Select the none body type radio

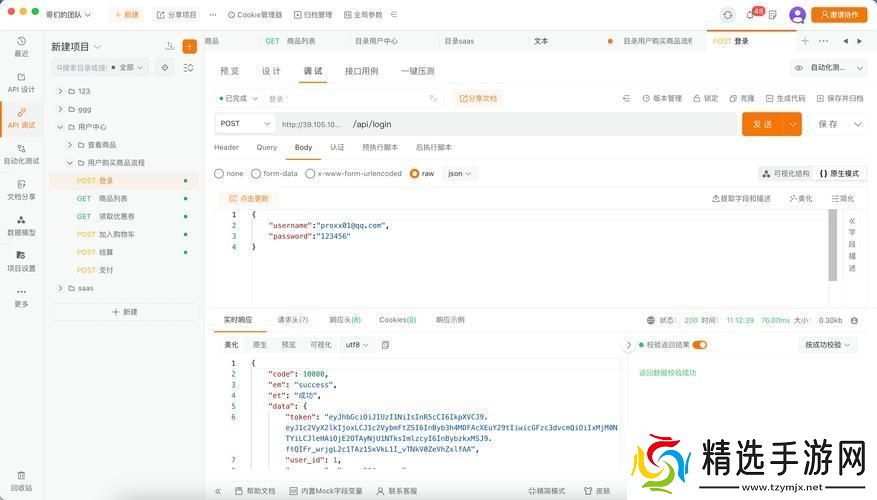[219, 174]
